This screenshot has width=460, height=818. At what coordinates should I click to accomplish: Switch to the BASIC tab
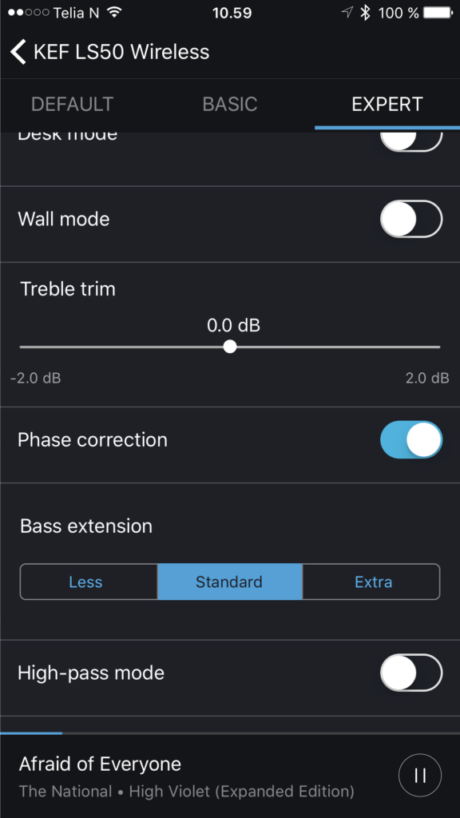(230, 104)
